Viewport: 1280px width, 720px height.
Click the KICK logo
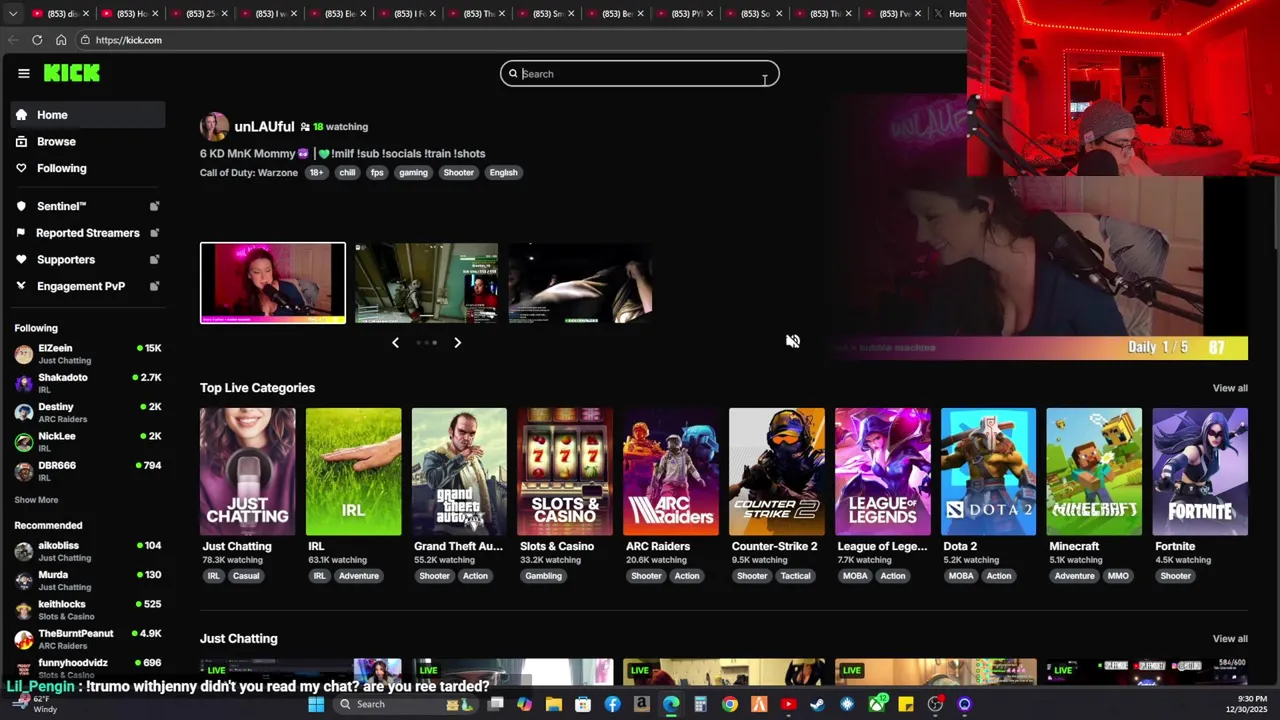71,73
